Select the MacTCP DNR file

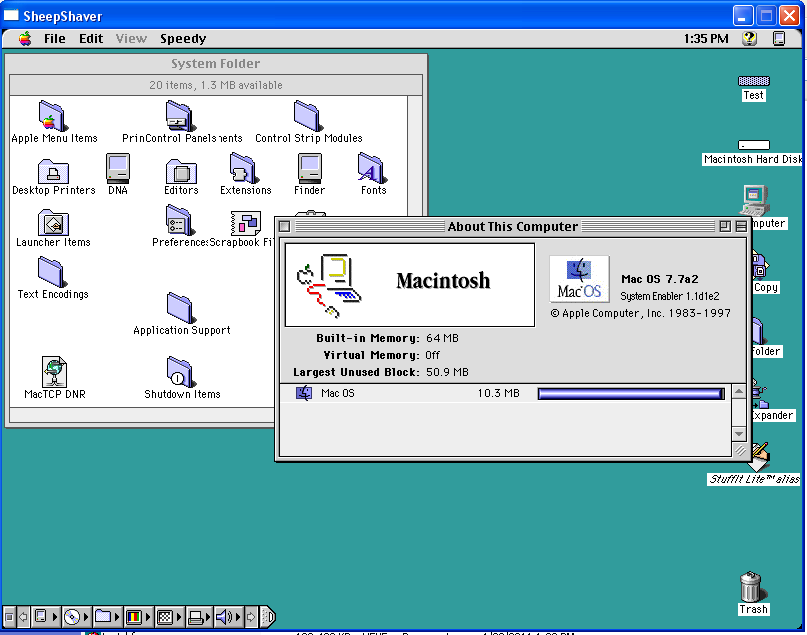(x=53, y=370)
